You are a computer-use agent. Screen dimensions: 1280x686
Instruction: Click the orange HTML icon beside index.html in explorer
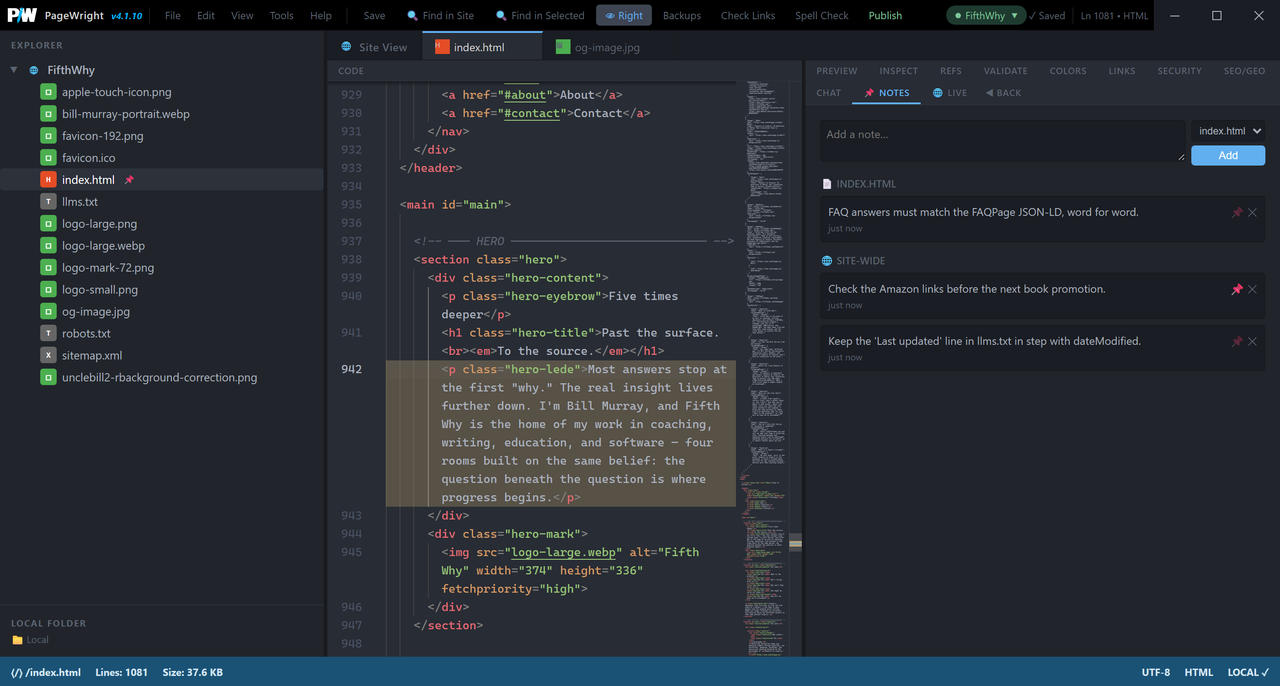click(x=48, y=180)
